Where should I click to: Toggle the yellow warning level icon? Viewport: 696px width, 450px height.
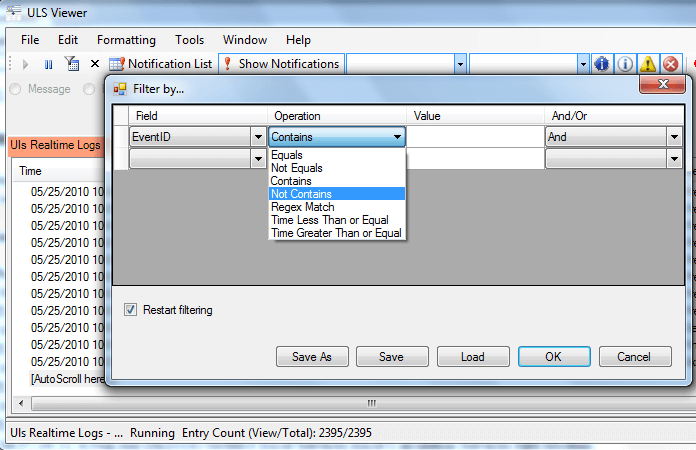[x=648, y=64]
